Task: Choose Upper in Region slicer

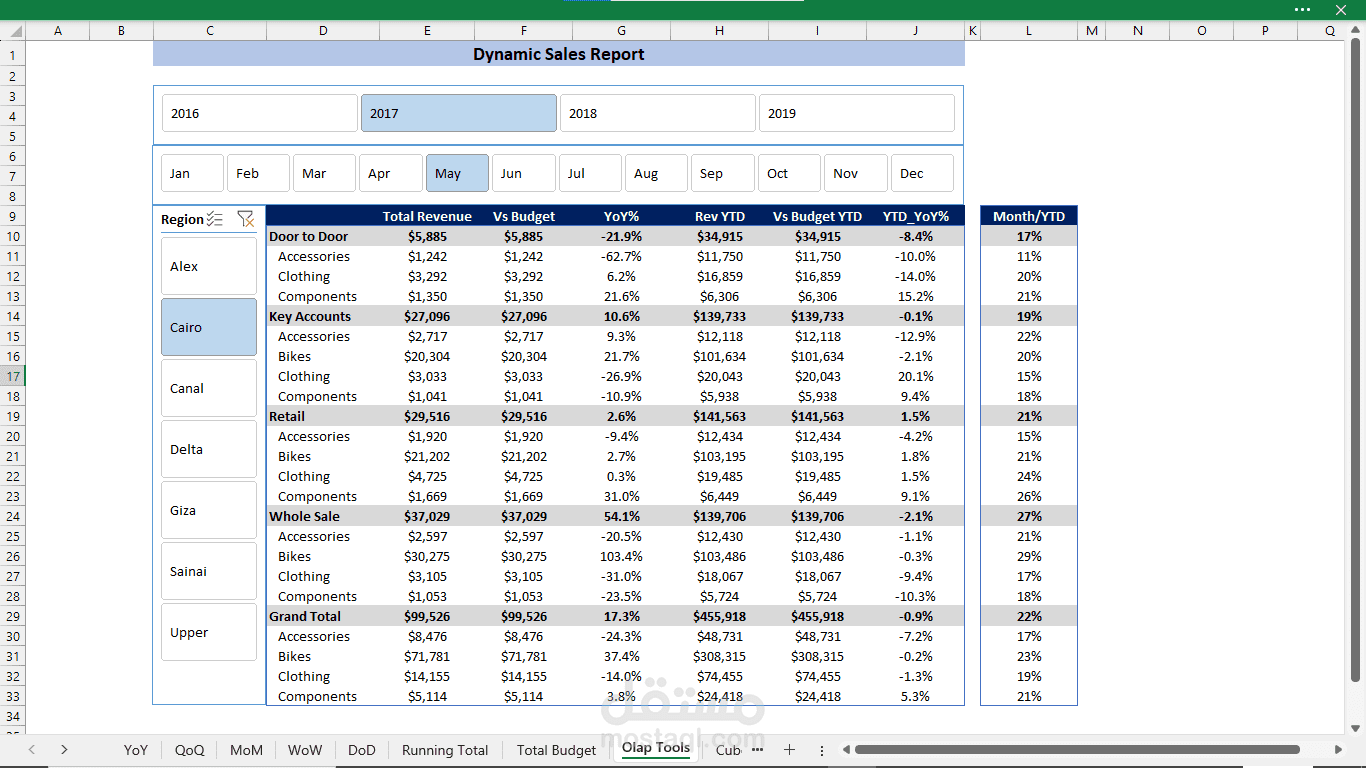Action: (209, 632)
